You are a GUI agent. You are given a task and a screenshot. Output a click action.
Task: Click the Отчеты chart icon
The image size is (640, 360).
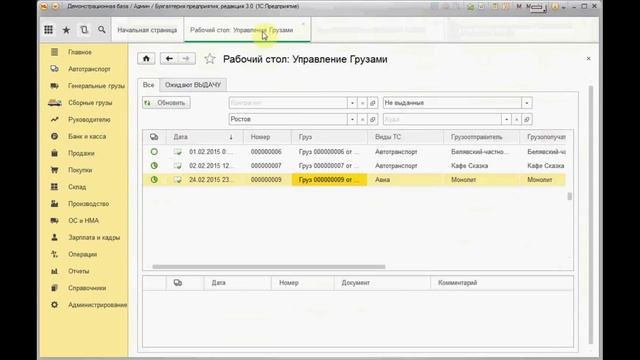54,271
